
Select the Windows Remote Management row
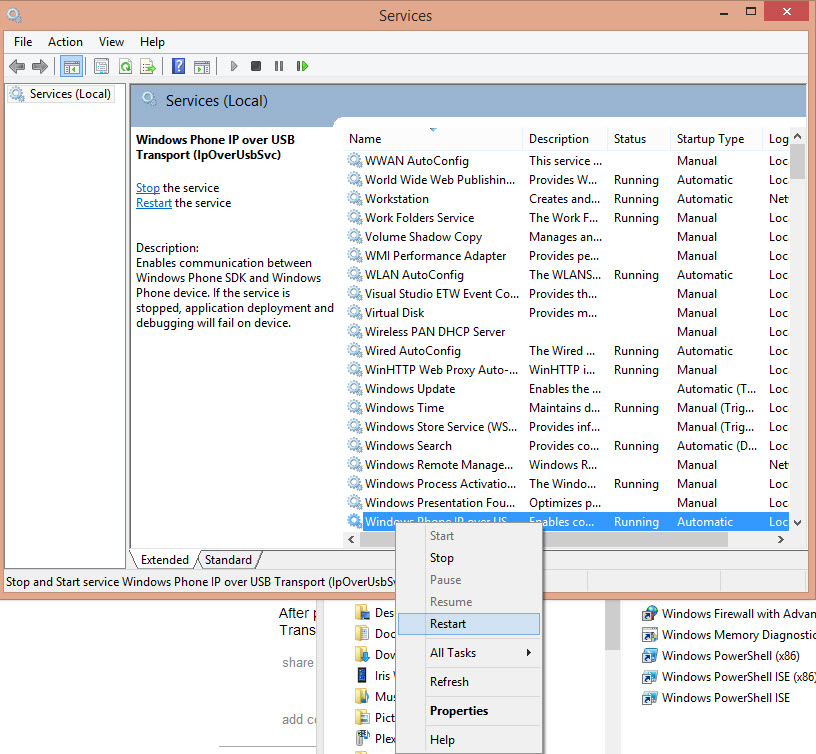[567, 465]
